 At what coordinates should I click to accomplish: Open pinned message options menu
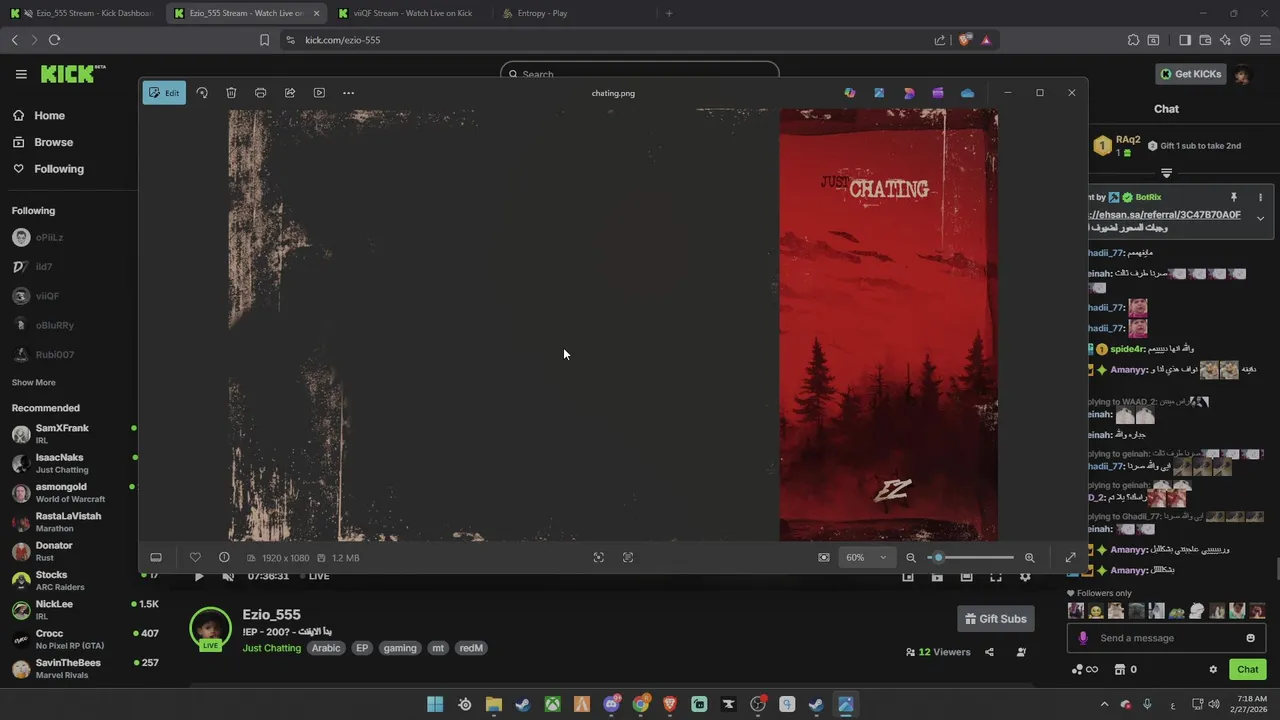(x=1260, y=198)
